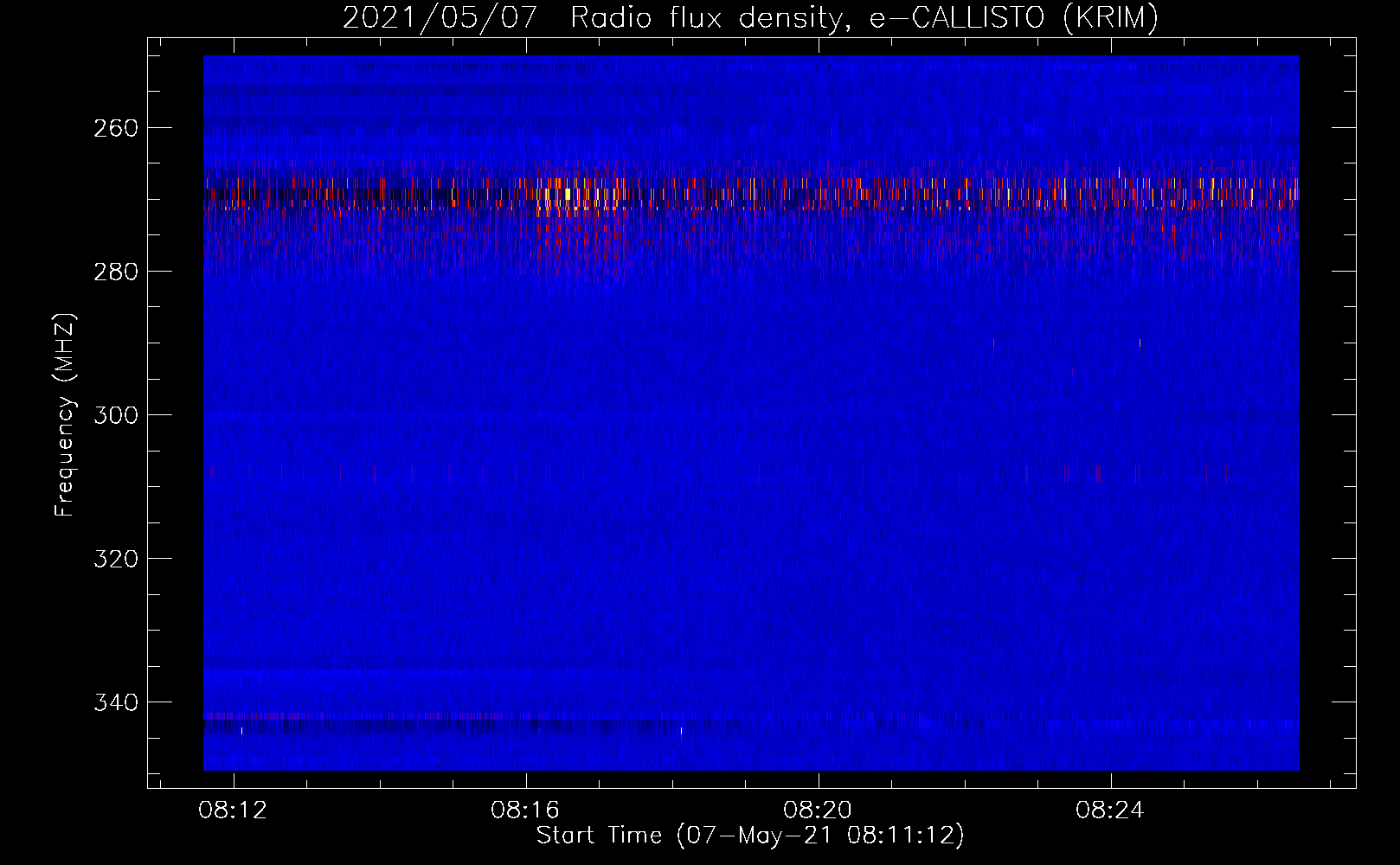Viewport: 1400px width, 865px height.
Task: Click the 320 frequency tick label
Action: pos(115,559)
